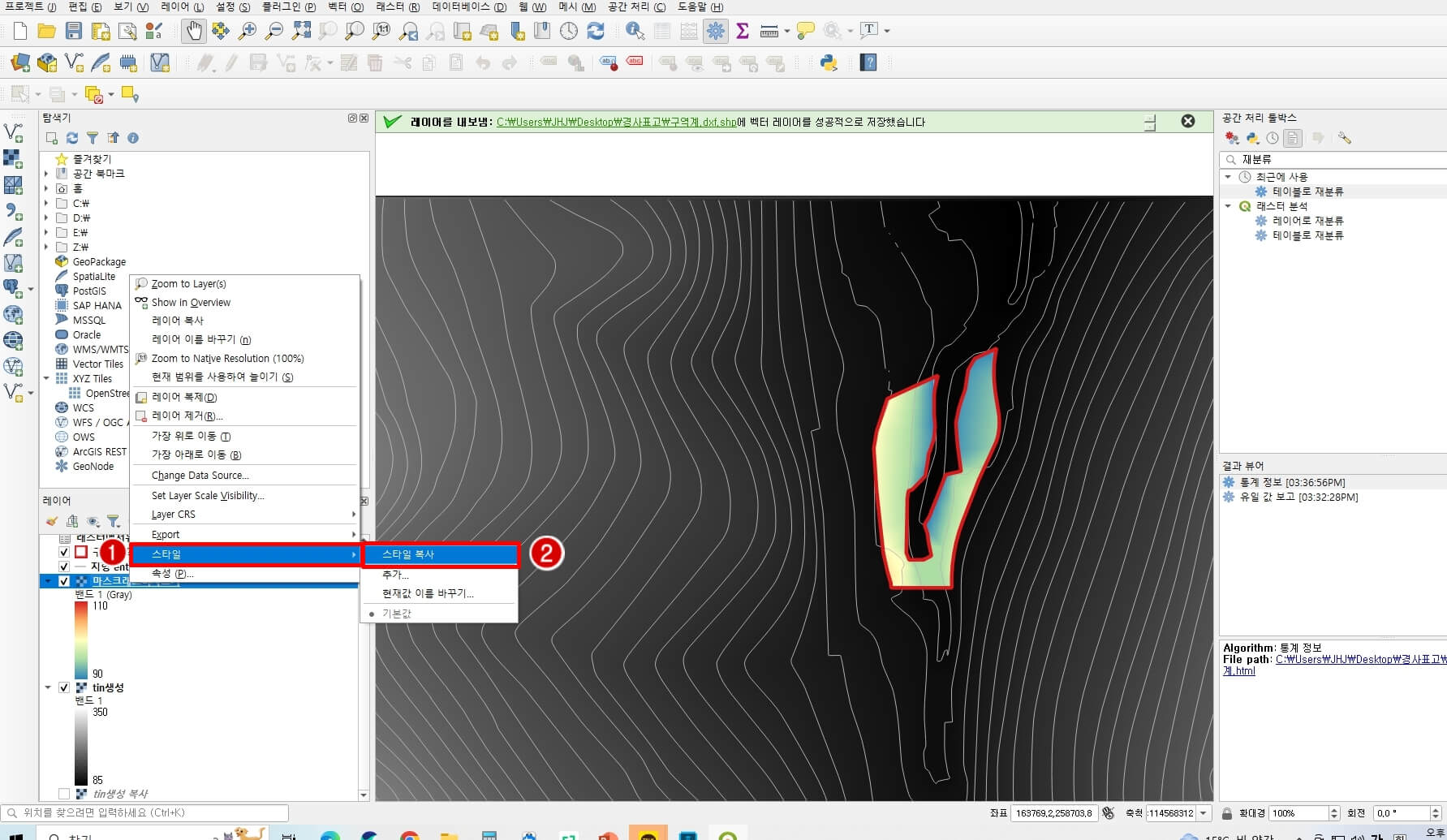Choose Change Data Source in context menu
Screen dimensions: 1447x840
pyautogui.click(x=245, y=476)
